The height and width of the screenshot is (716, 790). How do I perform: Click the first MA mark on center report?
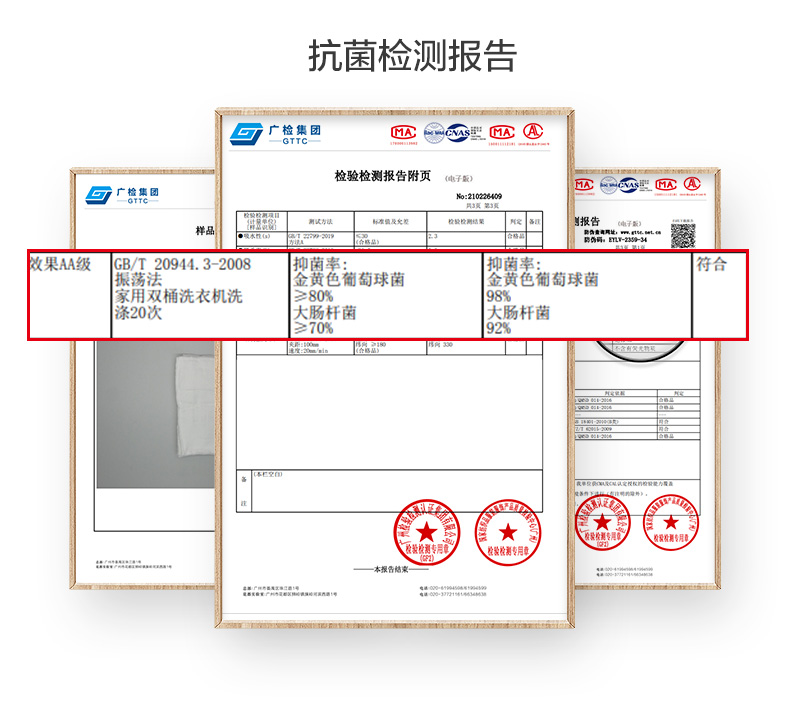tap(404, 133)
